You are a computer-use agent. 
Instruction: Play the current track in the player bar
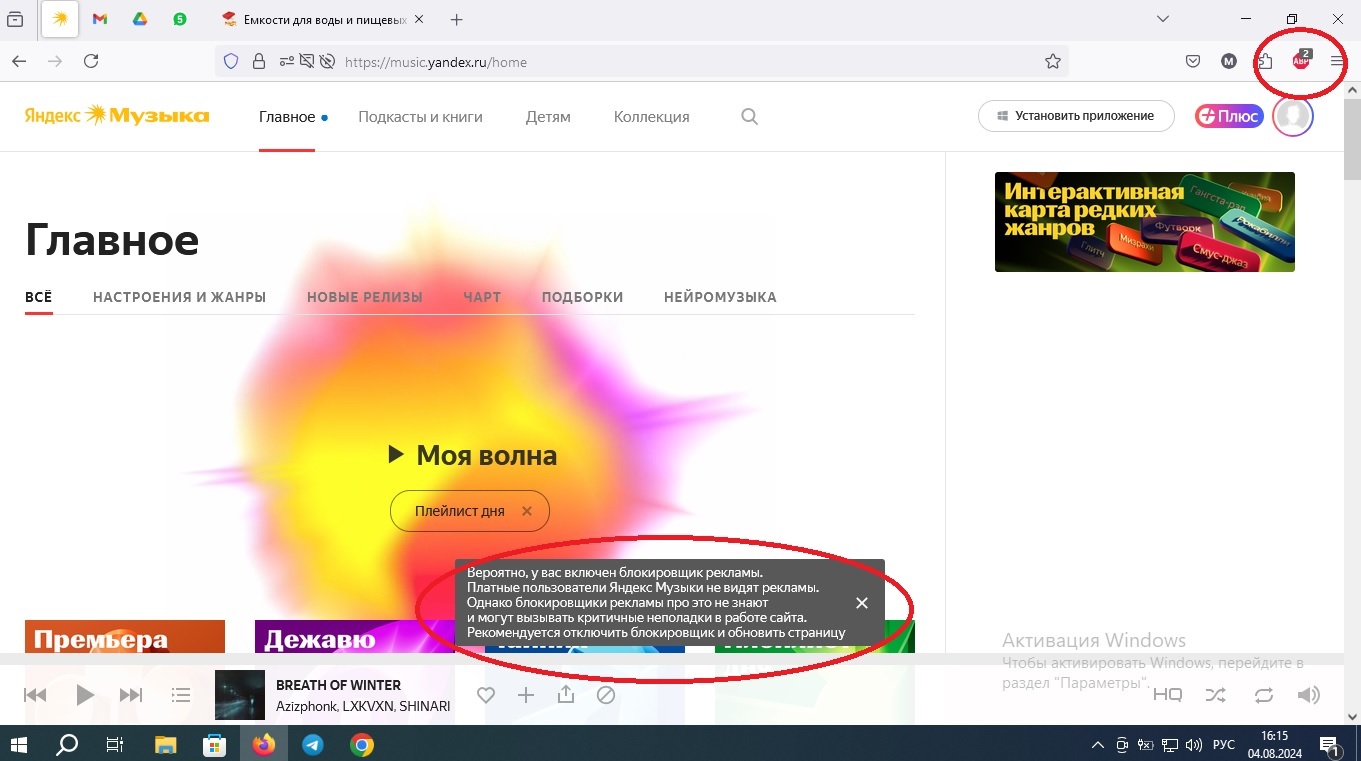85,695
